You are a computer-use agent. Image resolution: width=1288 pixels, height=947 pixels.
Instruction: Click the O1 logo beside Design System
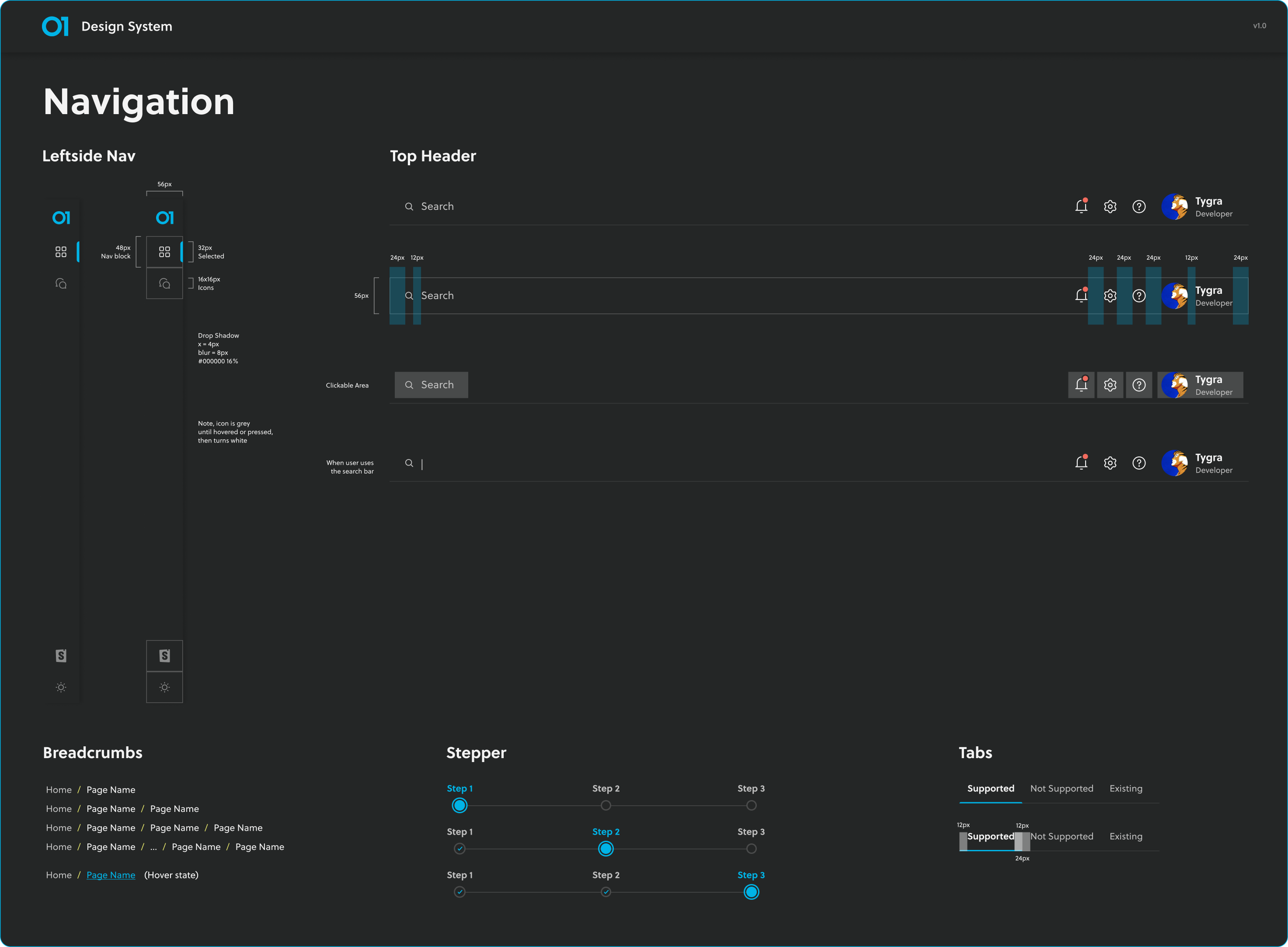click(55, 26)
